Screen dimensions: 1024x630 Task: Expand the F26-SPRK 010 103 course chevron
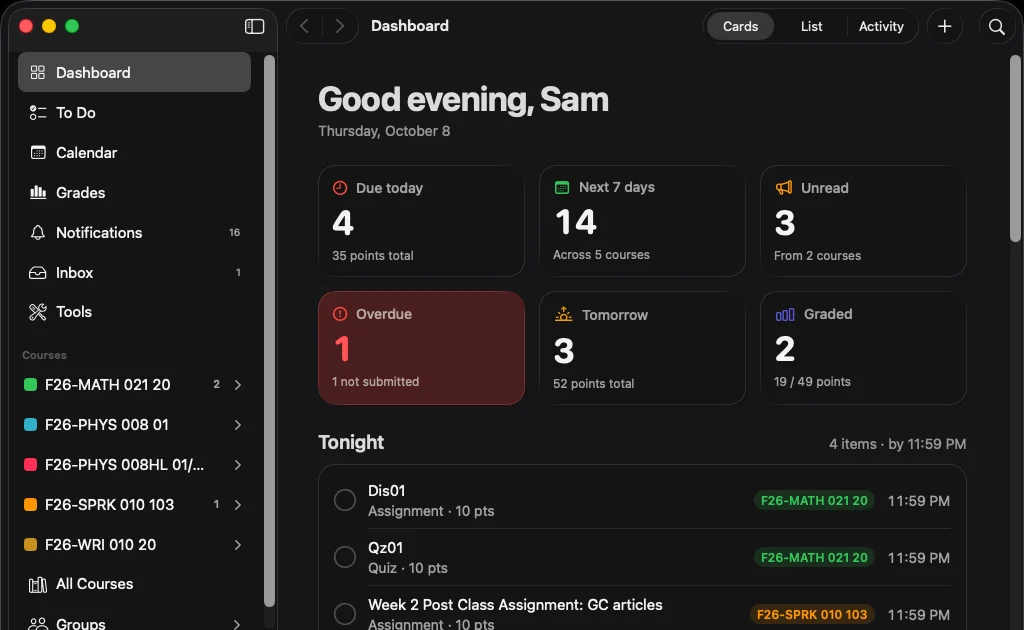click(238, 505)
